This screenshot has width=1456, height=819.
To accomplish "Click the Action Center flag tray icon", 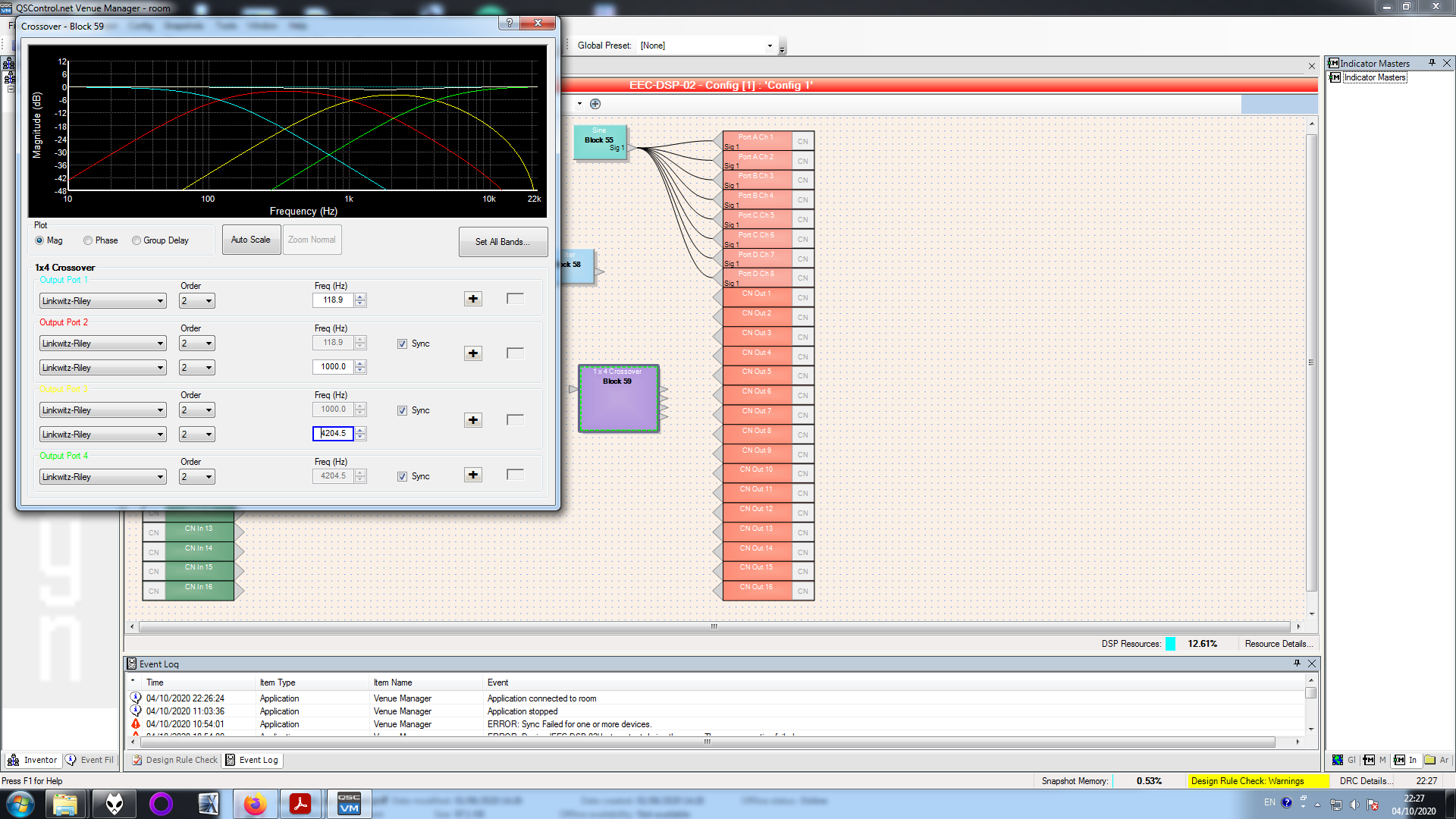I will [x=1373, y=804].
